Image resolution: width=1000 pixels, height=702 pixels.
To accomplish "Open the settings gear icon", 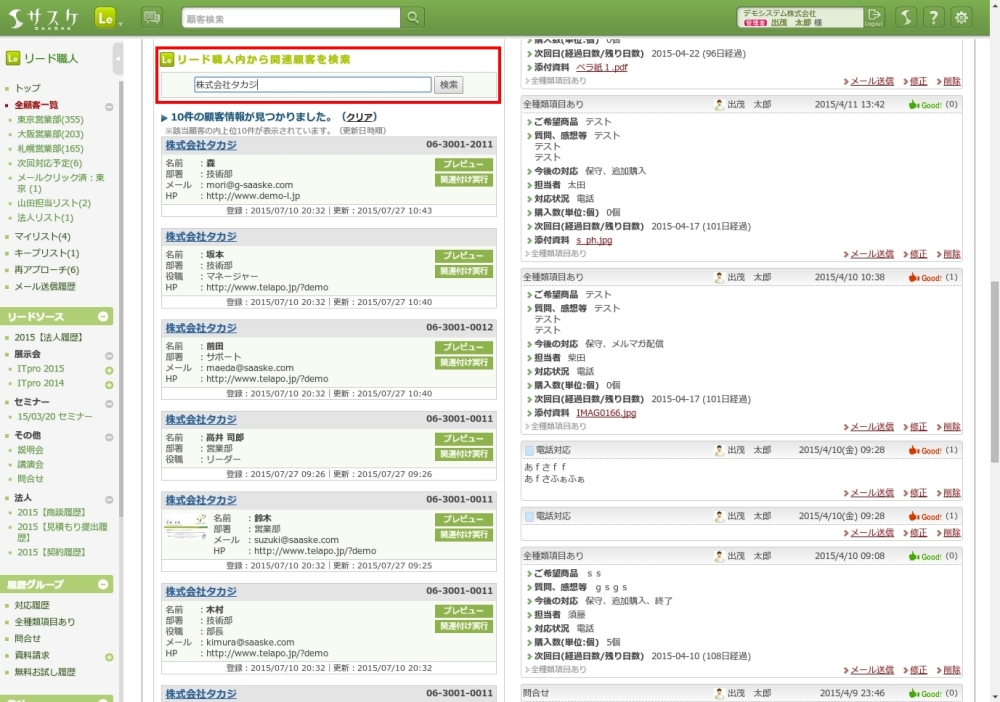I will [961, 17].
